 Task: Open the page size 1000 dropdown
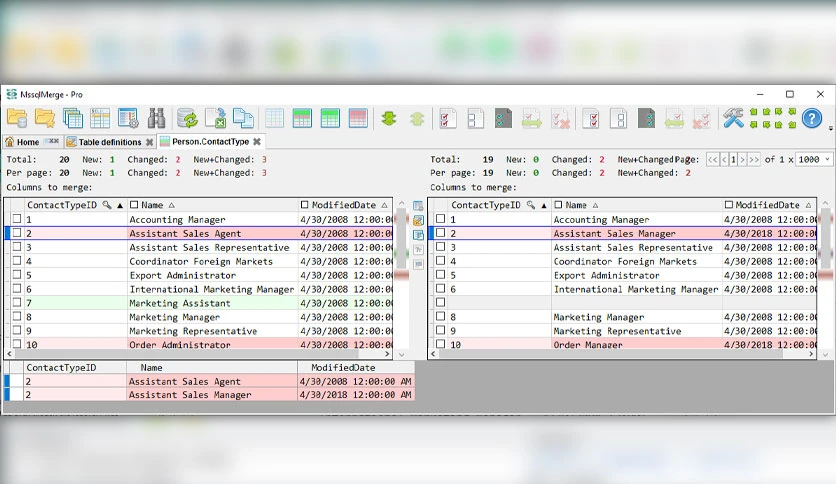[x=814, y=159]
